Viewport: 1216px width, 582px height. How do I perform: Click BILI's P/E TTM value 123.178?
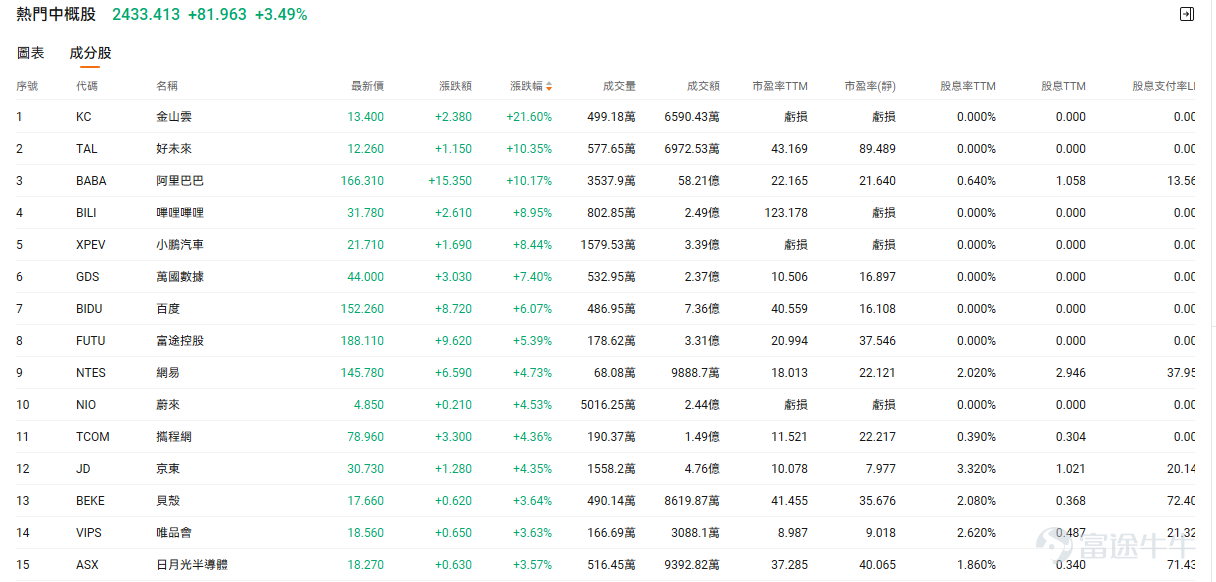pyautogui.click(x=786, y=213)
